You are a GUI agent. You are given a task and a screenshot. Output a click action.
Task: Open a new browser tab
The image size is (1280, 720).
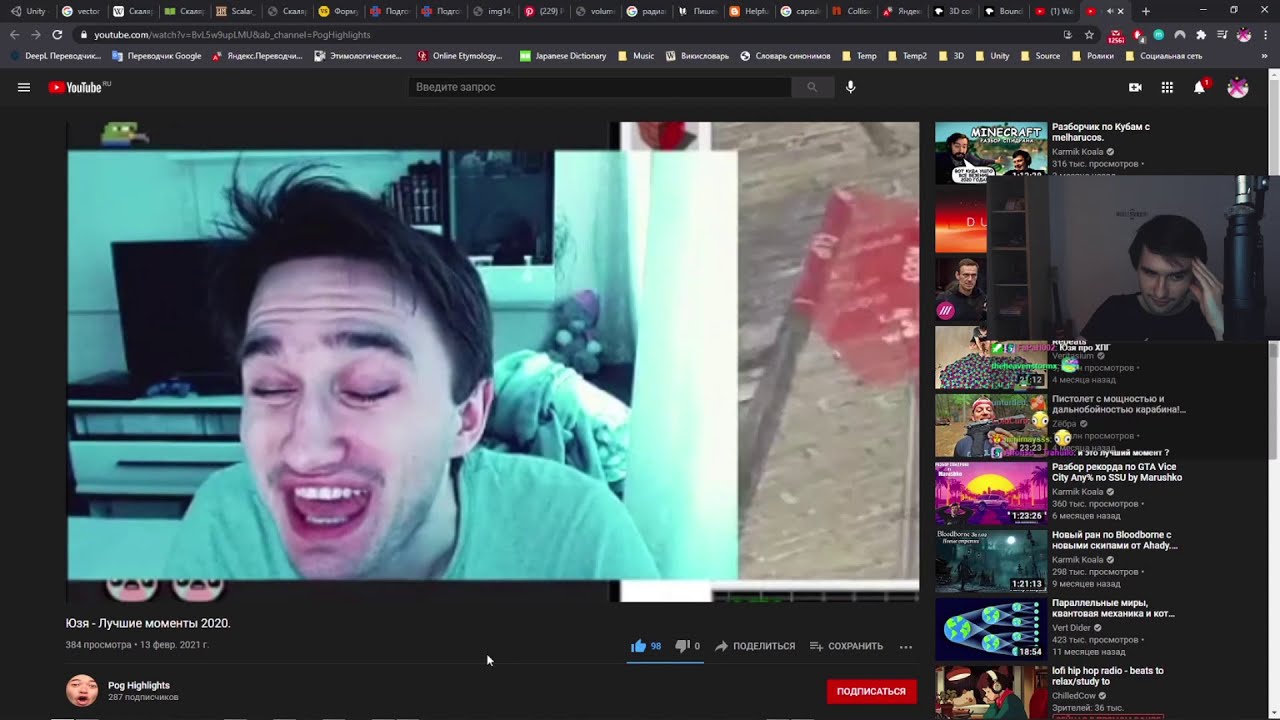pyautogui.click(x=1146, y=11)
